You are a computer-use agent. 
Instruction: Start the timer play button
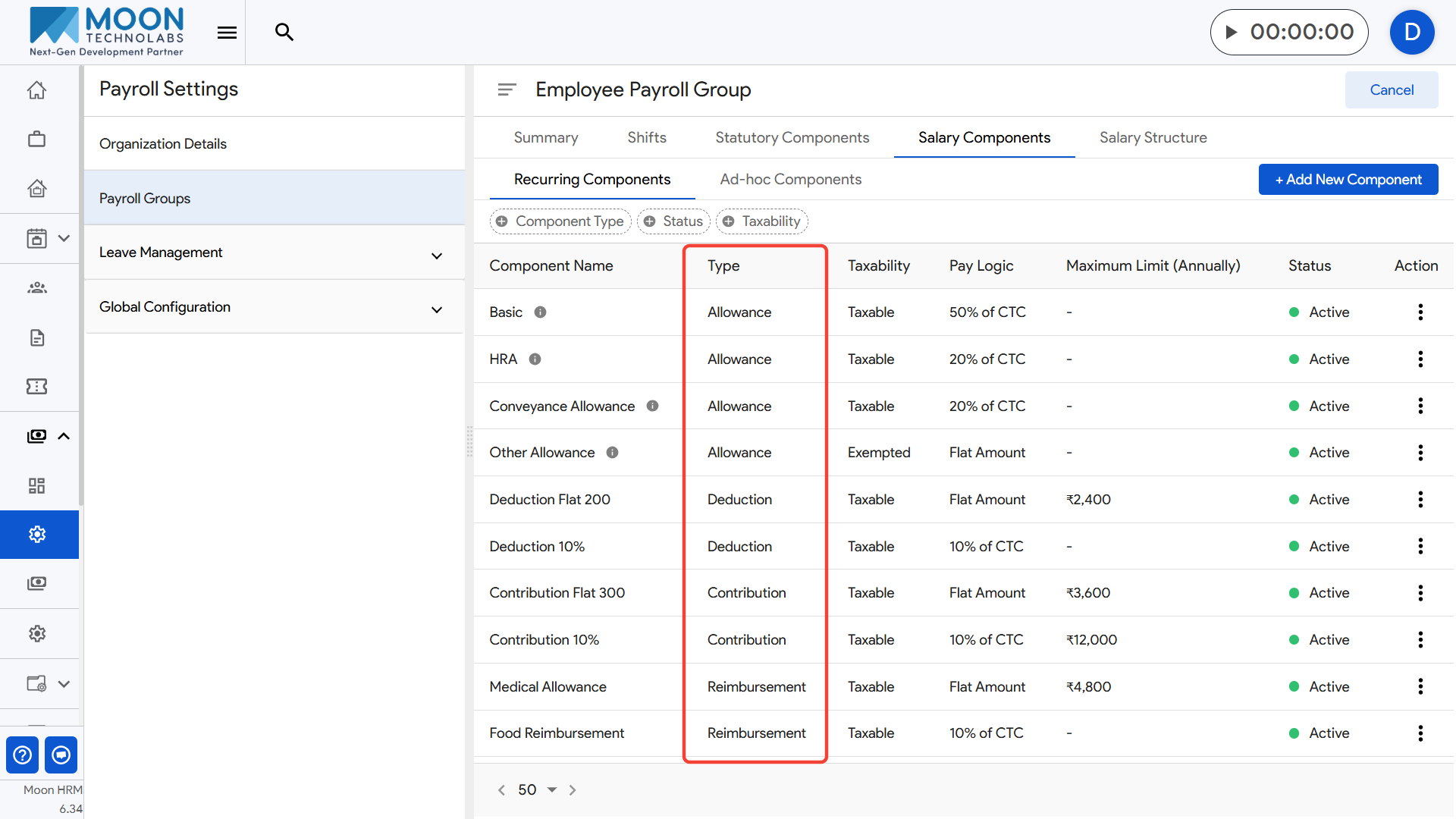pos(1232,32)
